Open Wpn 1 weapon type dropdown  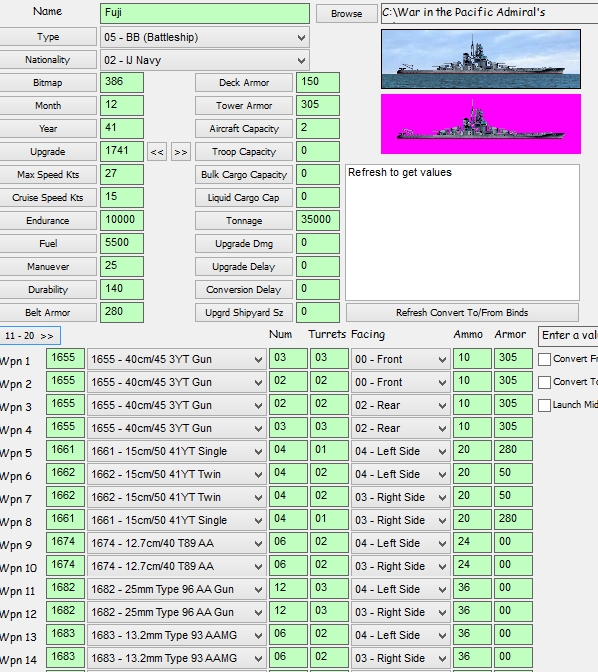tap(177, 359)
